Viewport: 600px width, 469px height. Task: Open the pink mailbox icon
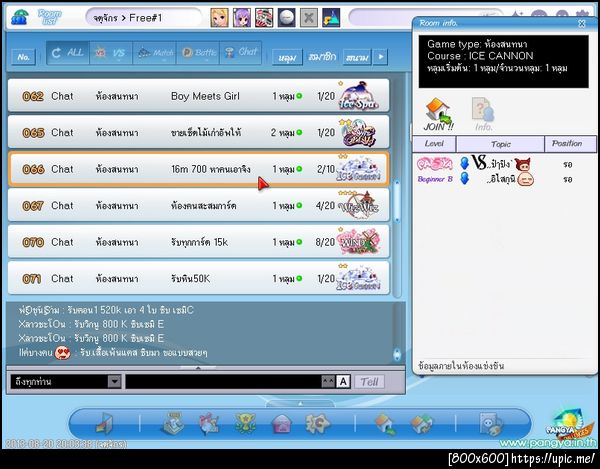click(x=281, y=425)
